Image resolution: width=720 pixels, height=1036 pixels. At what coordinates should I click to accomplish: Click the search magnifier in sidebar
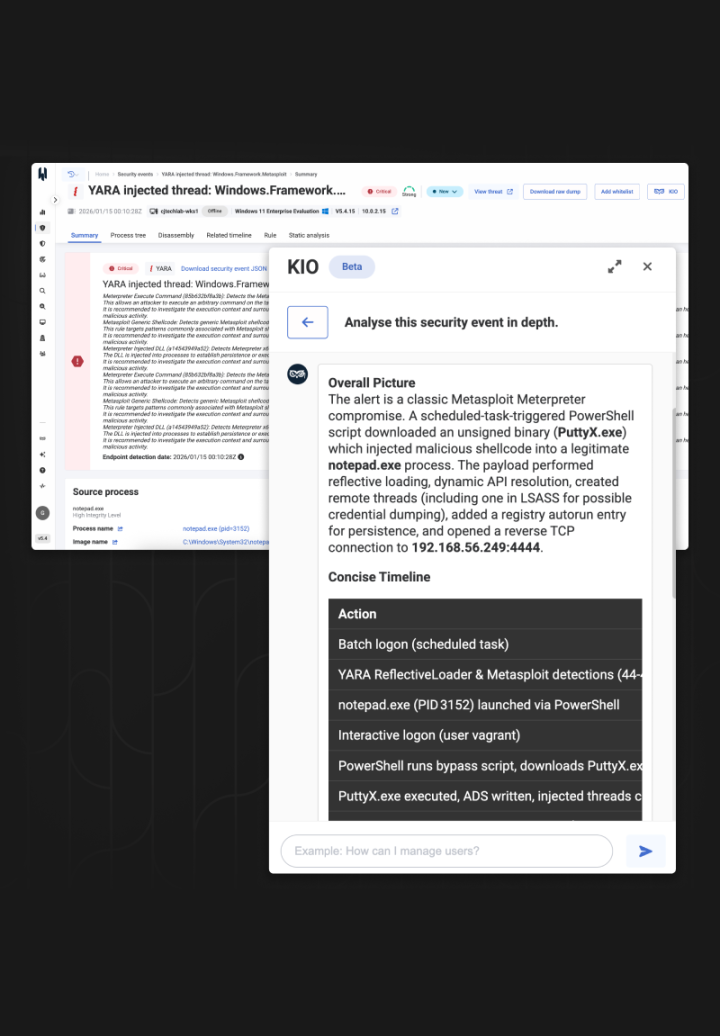point(42,291)
